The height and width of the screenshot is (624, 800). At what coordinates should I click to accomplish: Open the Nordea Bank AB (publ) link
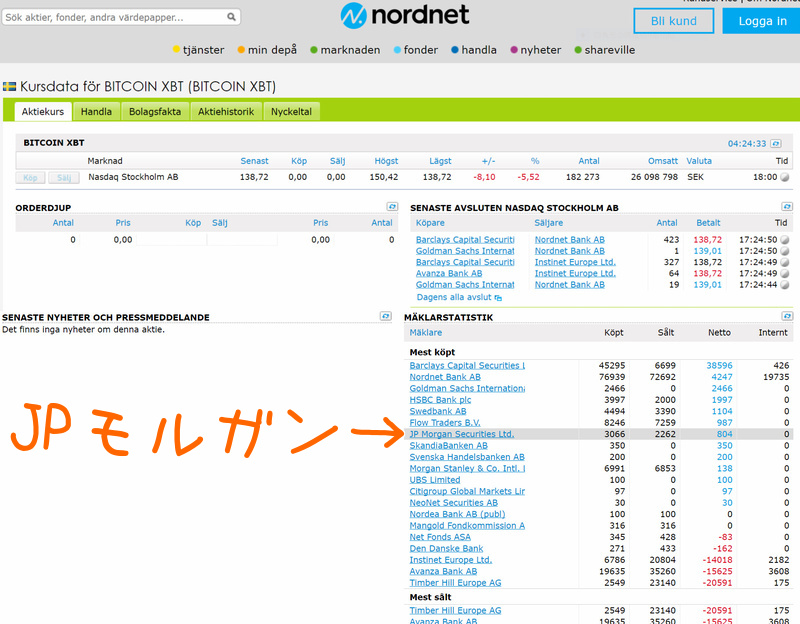pyautogui.click(x=457, y=514)
